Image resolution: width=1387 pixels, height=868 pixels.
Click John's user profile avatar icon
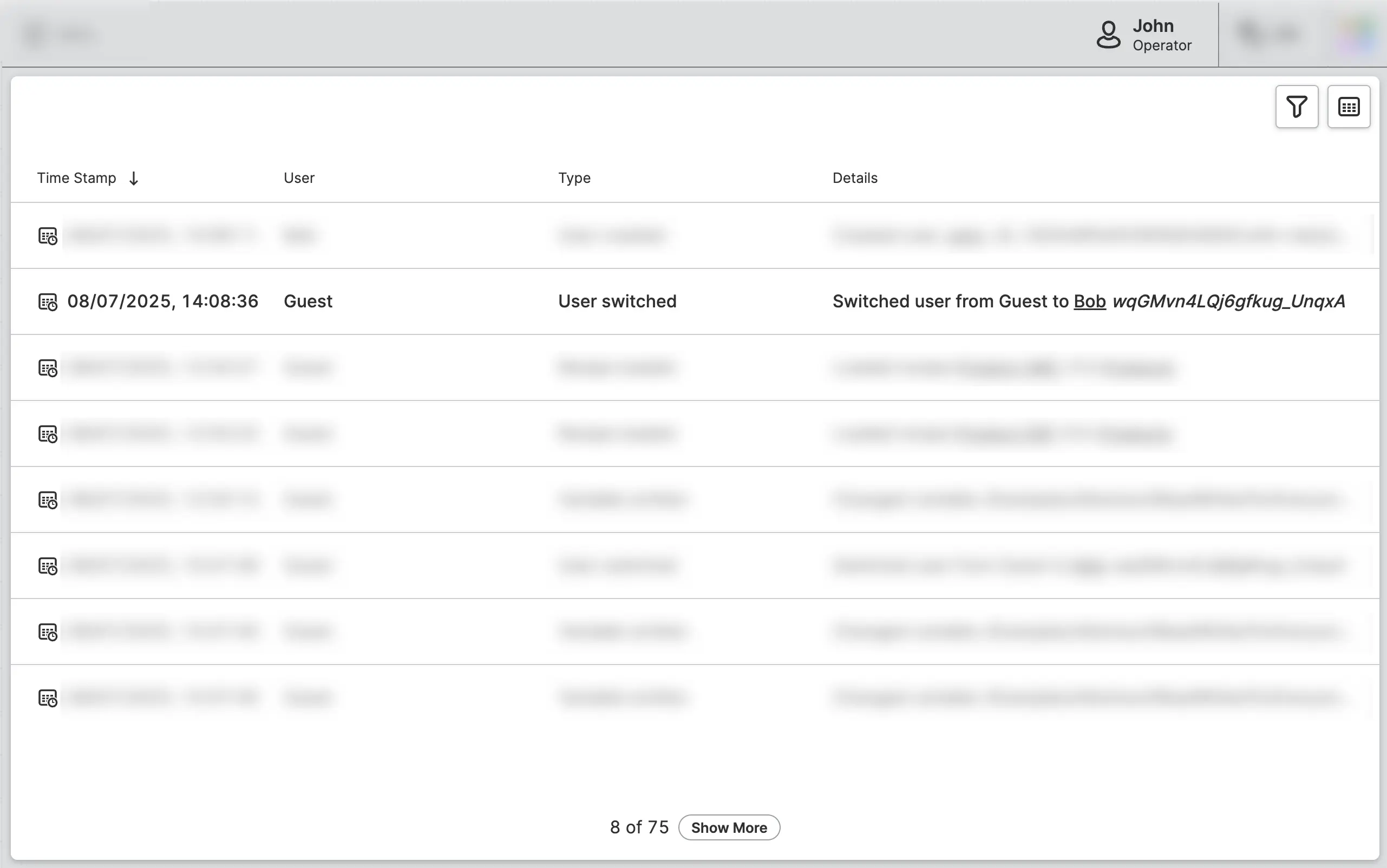tap(1108, 35)
